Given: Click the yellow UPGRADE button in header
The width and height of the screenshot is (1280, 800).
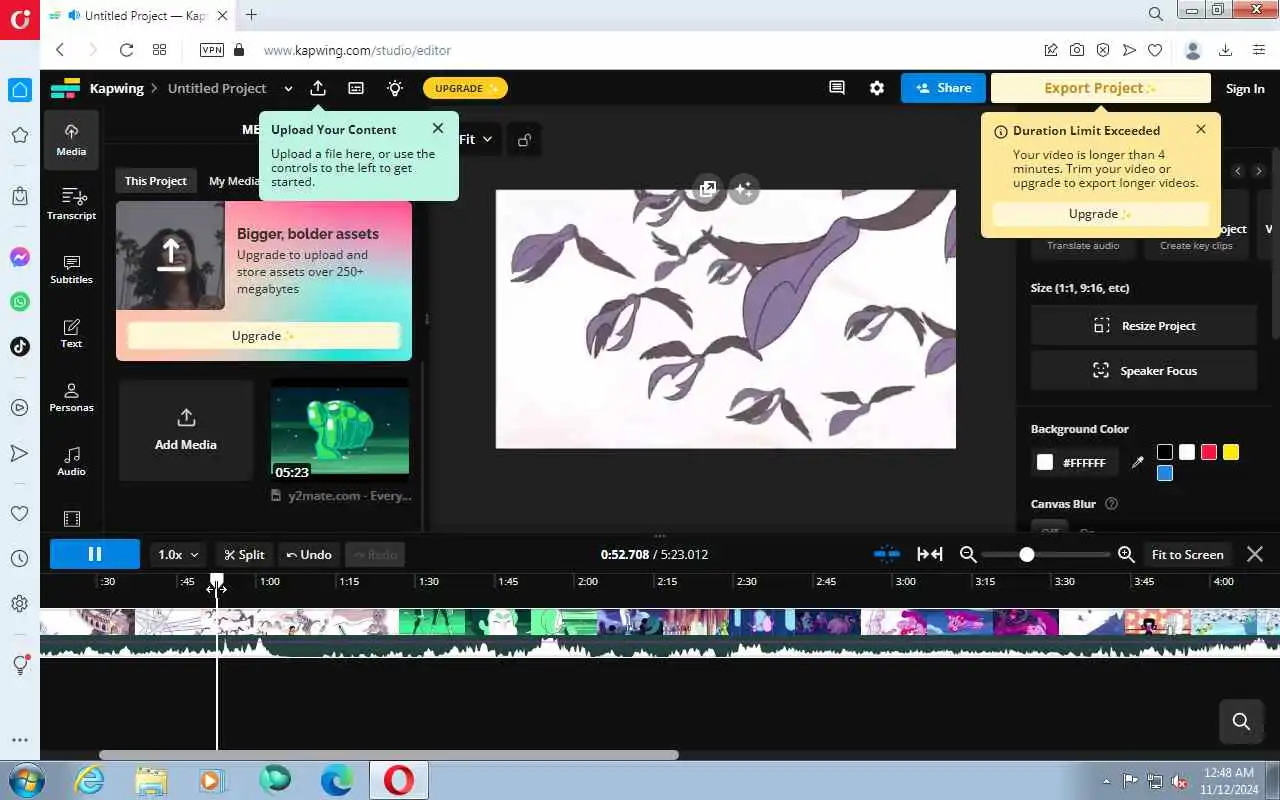Looking at the screenshot, I should pyautogui.click(x=465, y=88).
